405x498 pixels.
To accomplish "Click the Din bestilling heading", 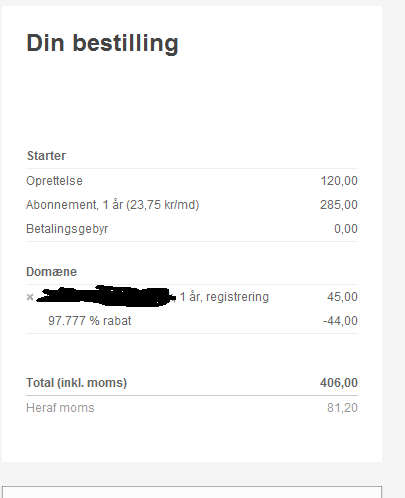I will 102,44.
